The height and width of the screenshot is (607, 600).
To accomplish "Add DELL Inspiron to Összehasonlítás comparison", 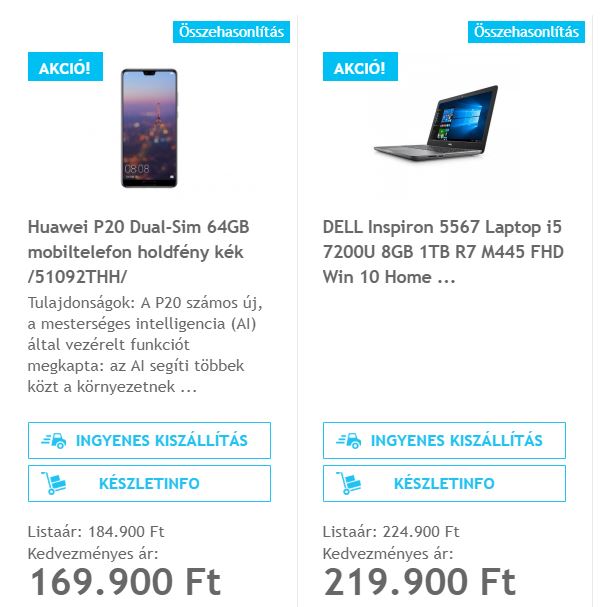I will point(527,32).
